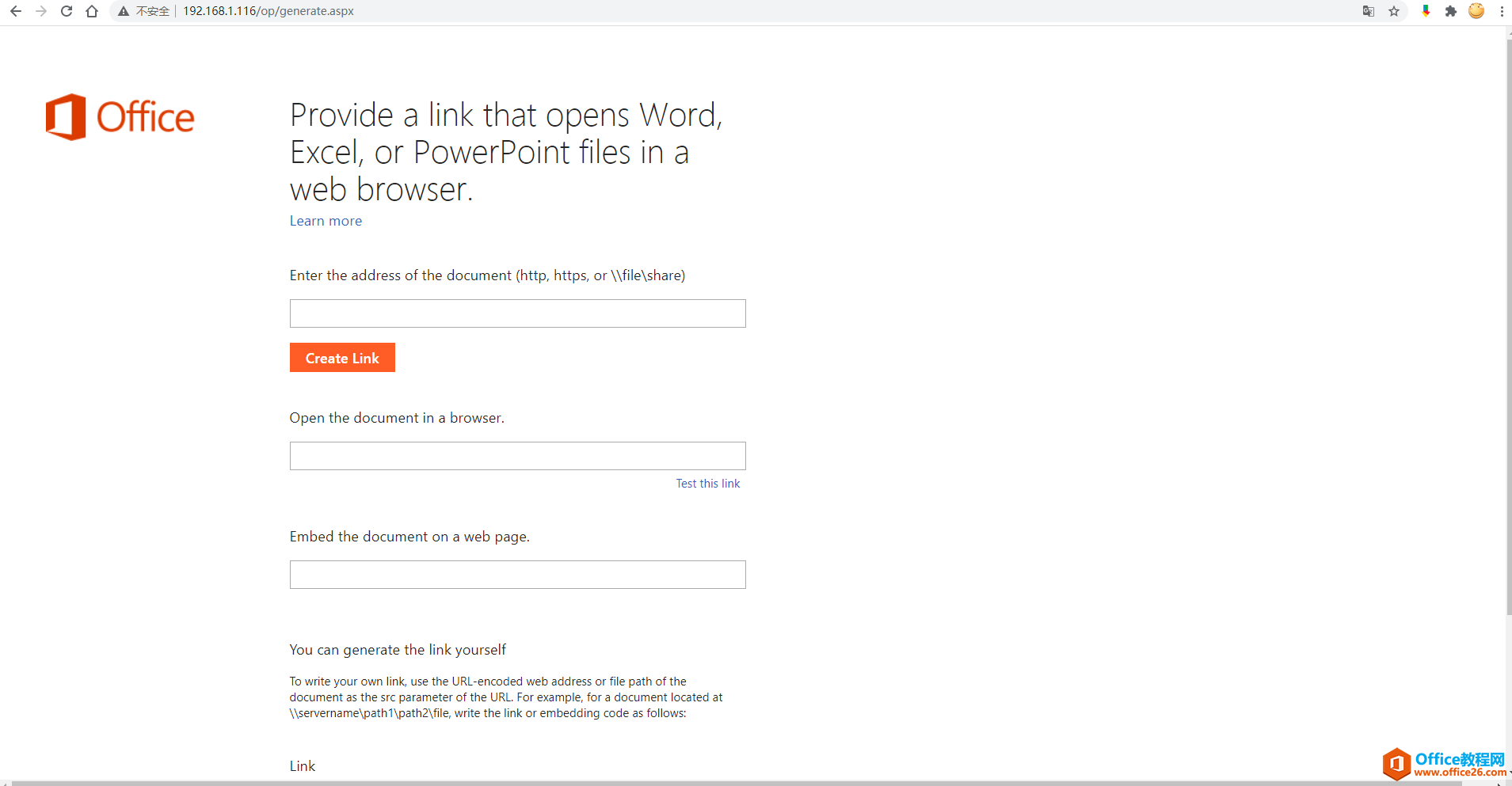
Task: Click the browser forward arrow
Action: click(x=41, y=11)
